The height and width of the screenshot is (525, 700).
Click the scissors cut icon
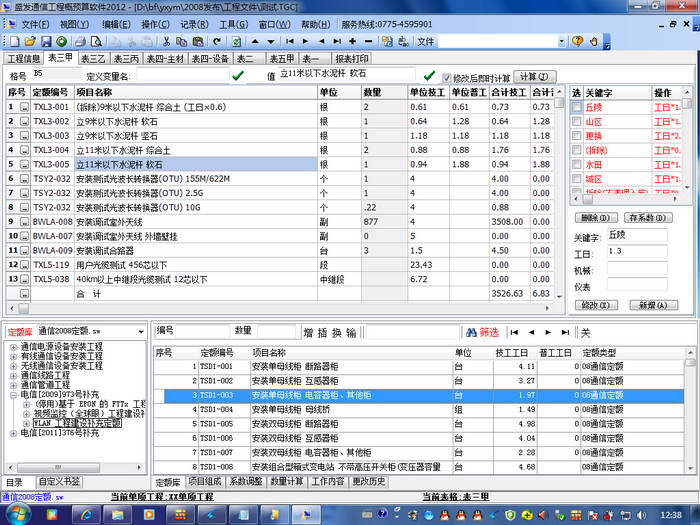click(167, 42)
